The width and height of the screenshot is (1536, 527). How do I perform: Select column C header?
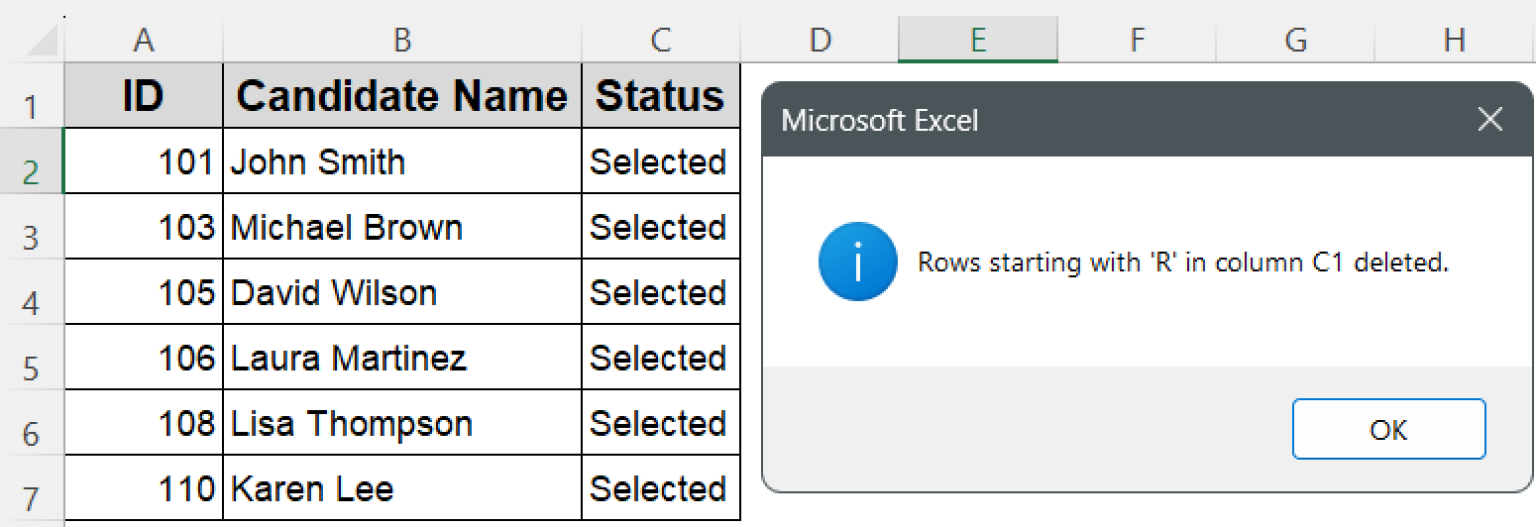(660, 40)
